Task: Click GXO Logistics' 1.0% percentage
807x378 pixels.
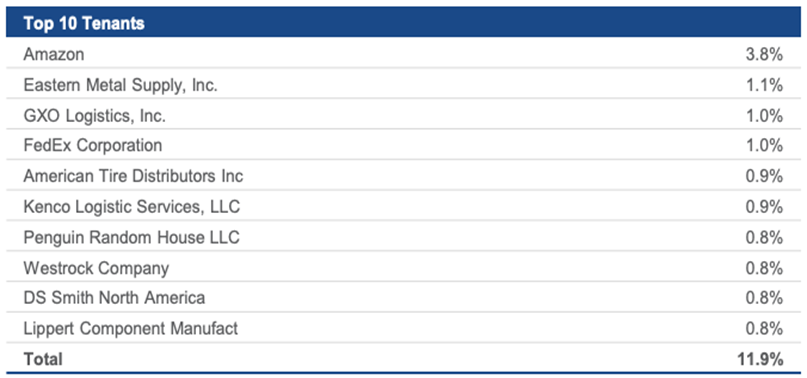Action: coord(764,115)
